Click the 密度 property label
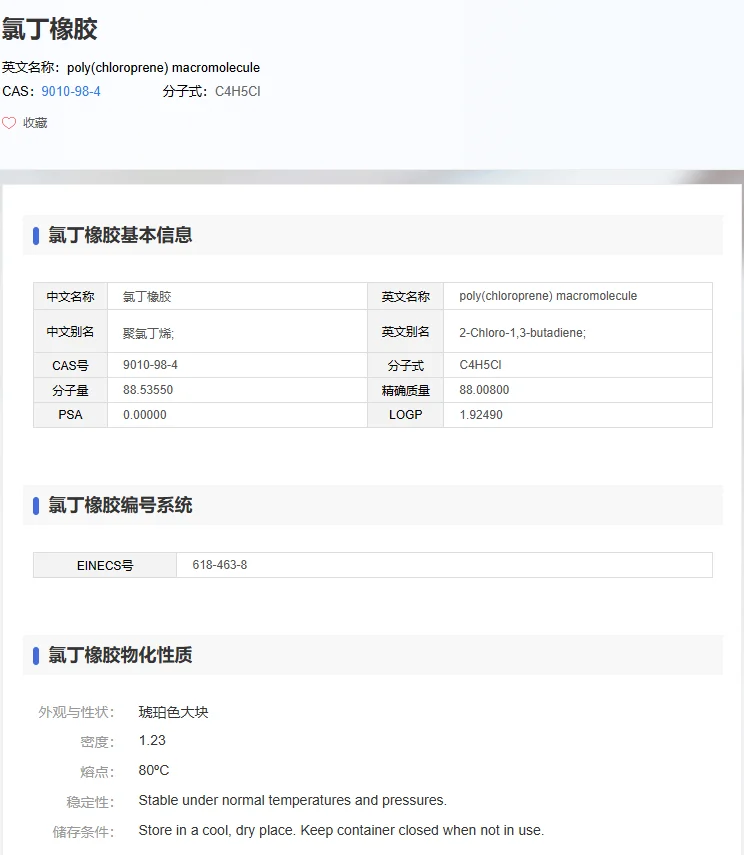The width and height of the screenshot is (744, 855). tap(97, 742)
